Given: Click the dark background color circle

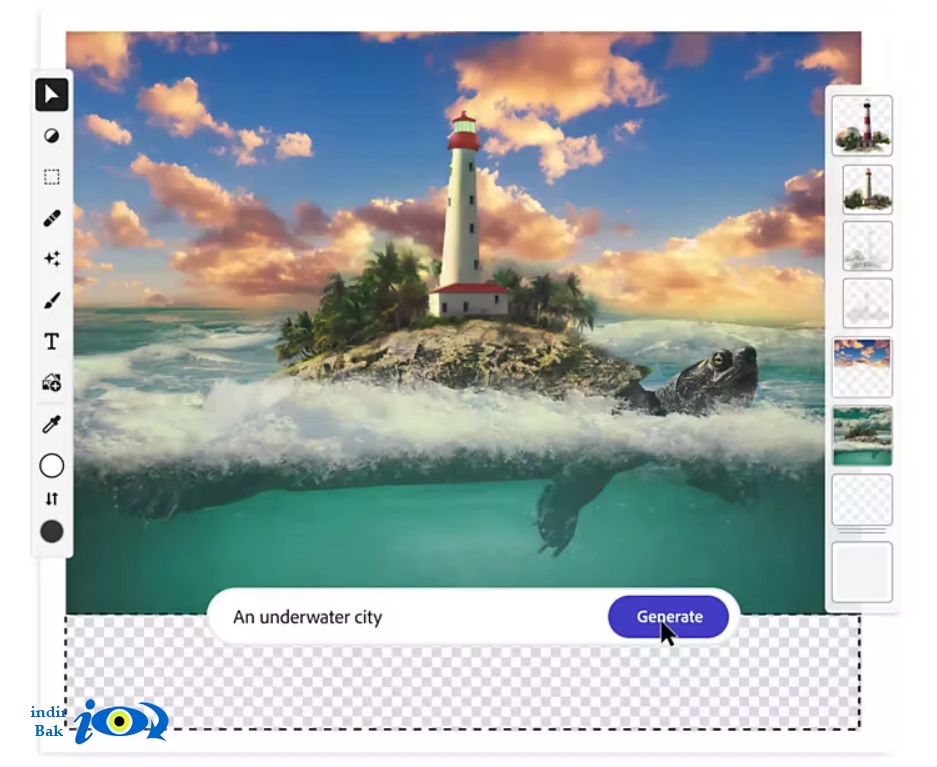Looking at the screenshot, I should (x=51, y=532).
